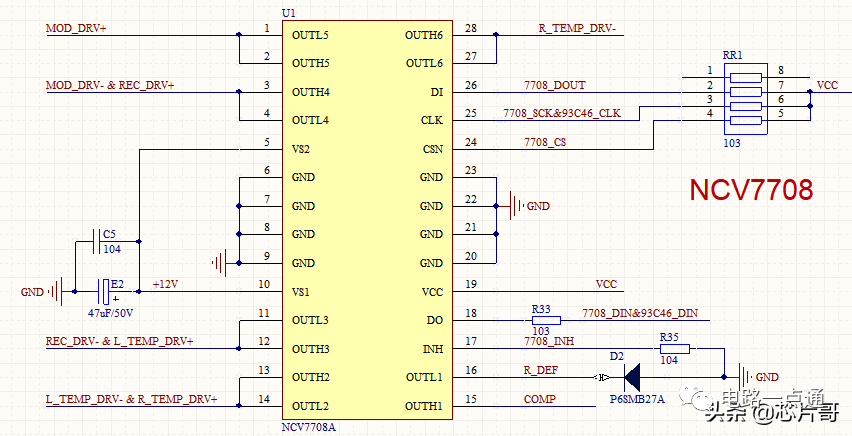Viewport: 852px width, 436px height.
Task: Click the 104 value under R35
Action: [x=669, y=360]
